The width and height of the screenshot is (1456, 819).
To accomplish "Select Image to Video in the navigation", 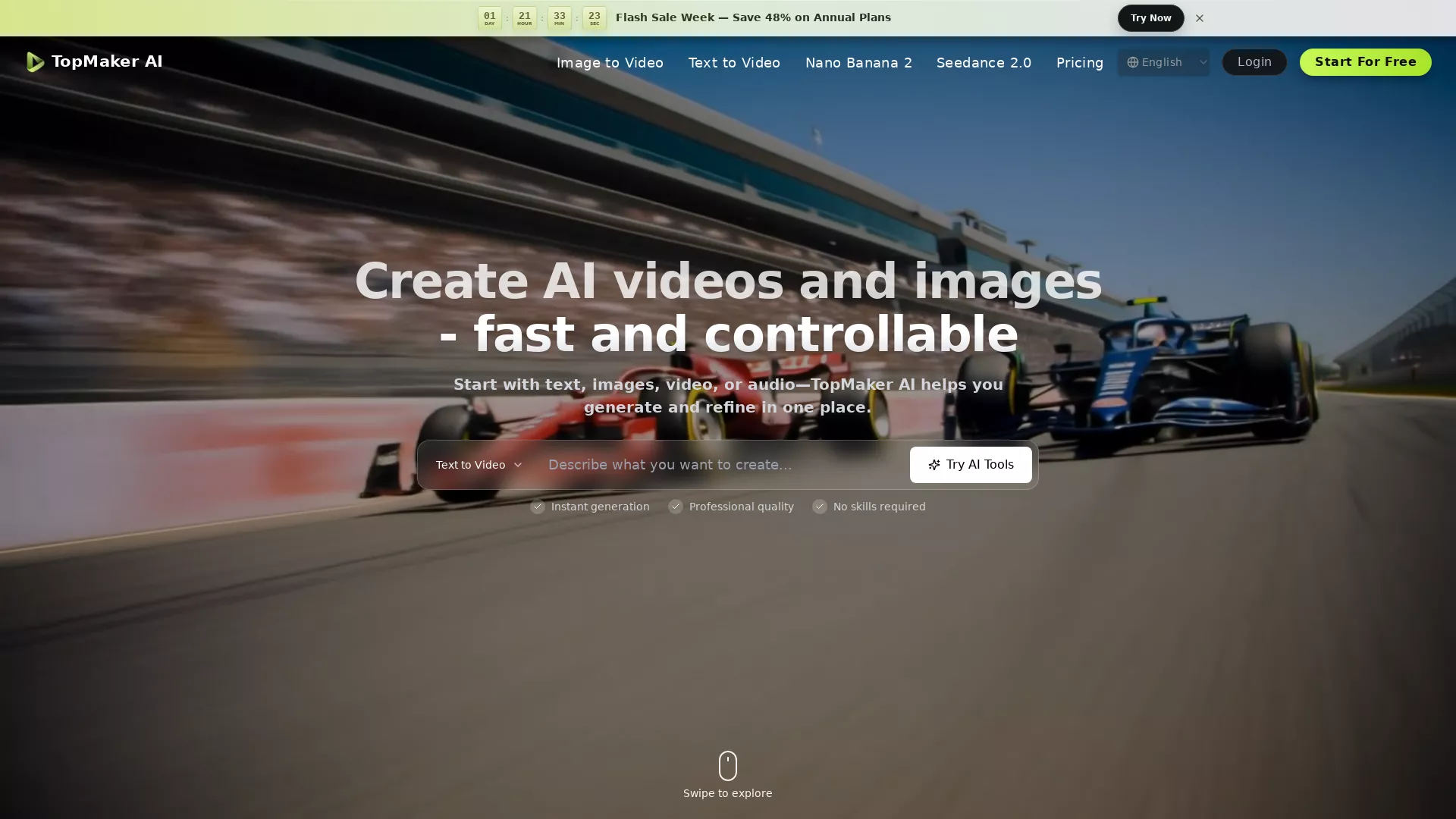I will 609,63.
